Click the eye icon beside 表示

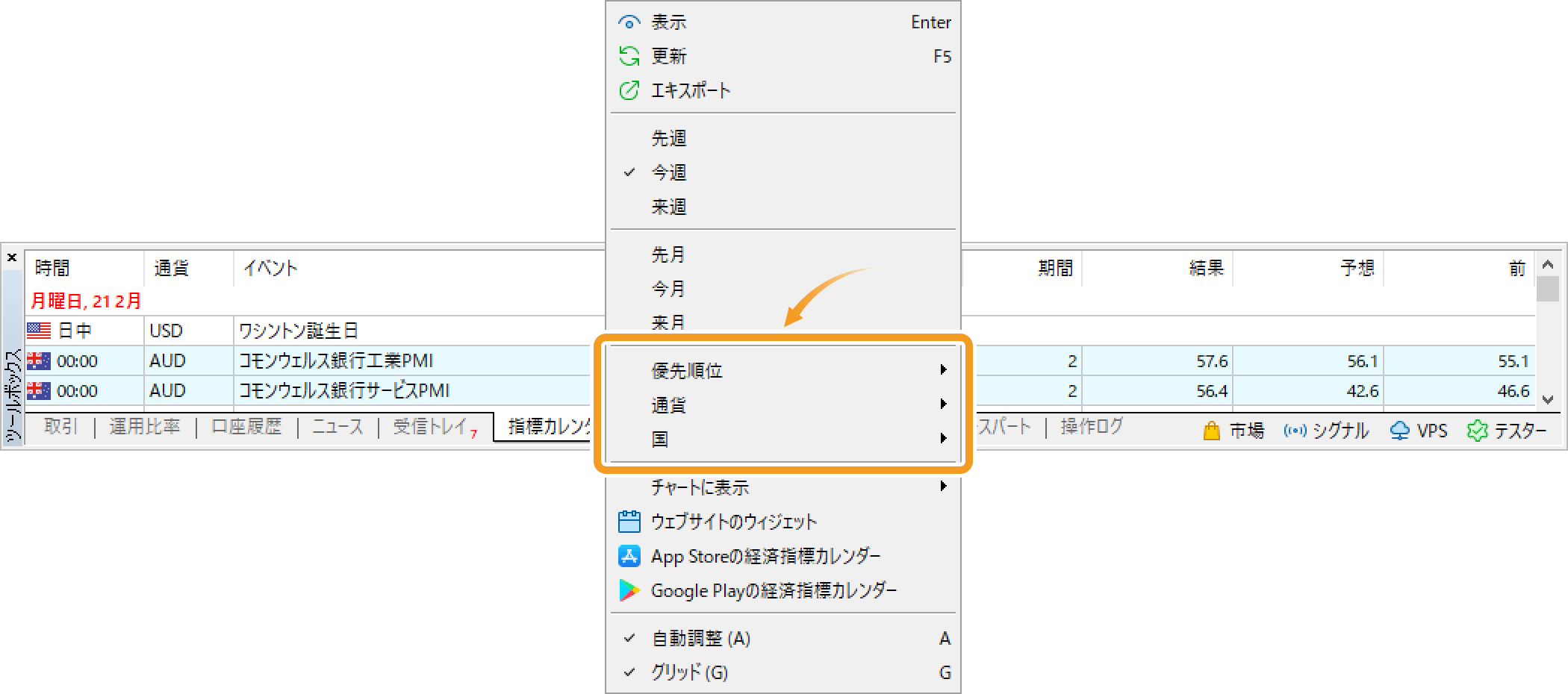pos(629,22)
